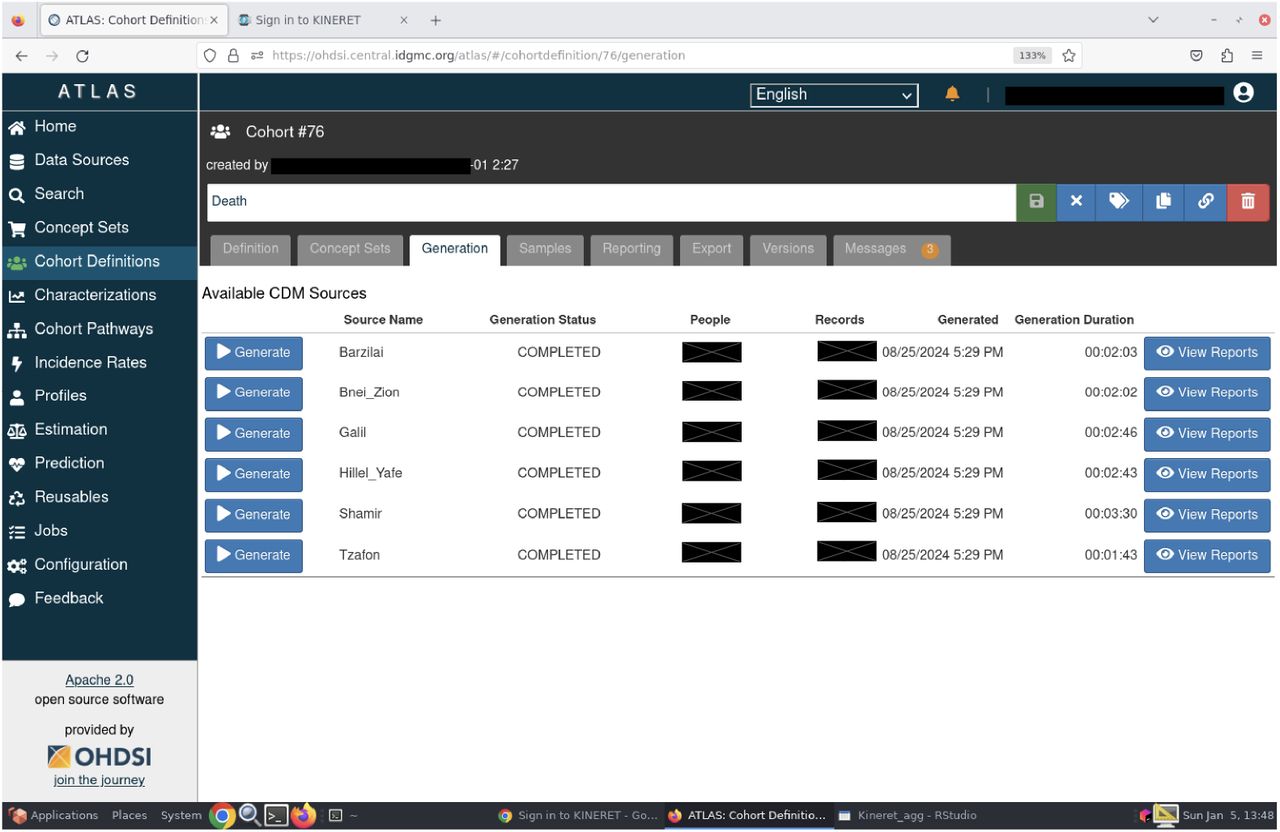Image resolution: width=1280 pixels, height=832 pixels.
Task: Switch to Kineret_agg RStudio window in taskbar
Action: [907, 816]
